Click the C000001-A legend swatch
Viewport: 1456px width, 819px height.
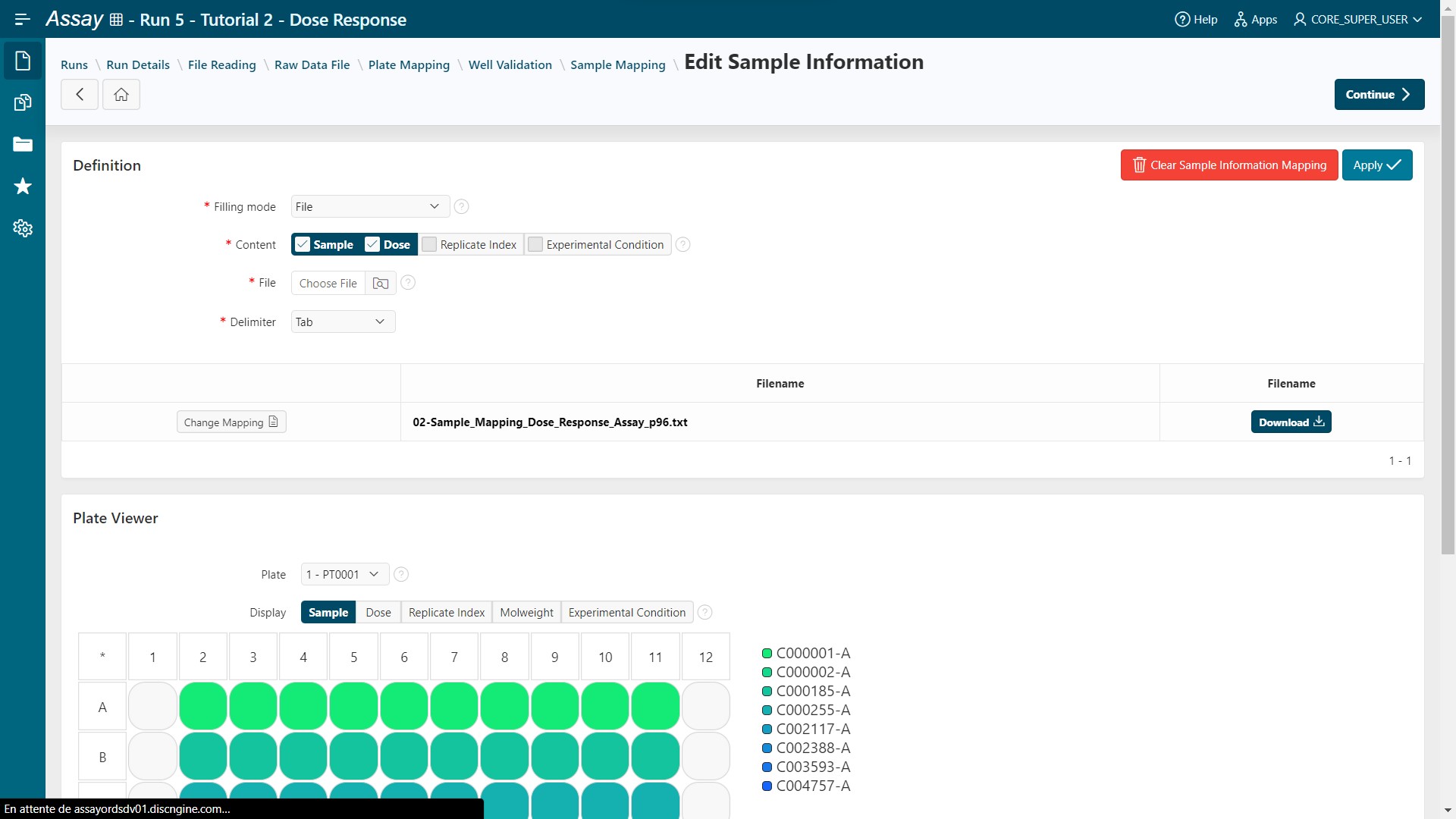(x=767, y=653)
